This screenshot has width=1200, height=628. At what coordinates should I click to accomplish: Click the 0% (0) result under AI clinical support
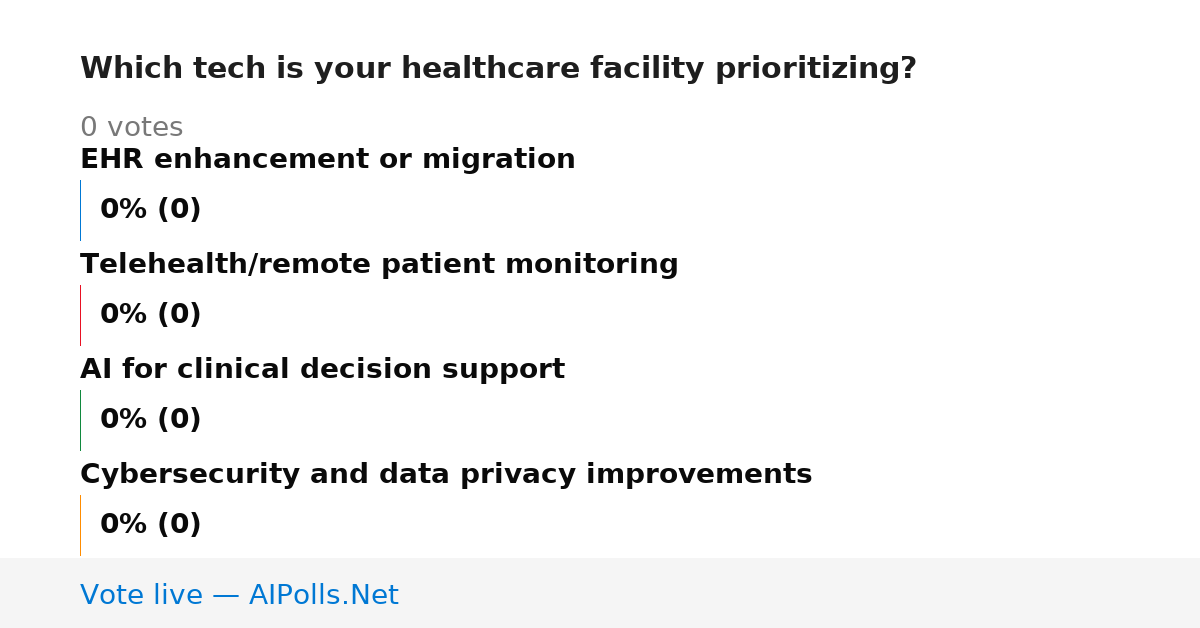151,420
